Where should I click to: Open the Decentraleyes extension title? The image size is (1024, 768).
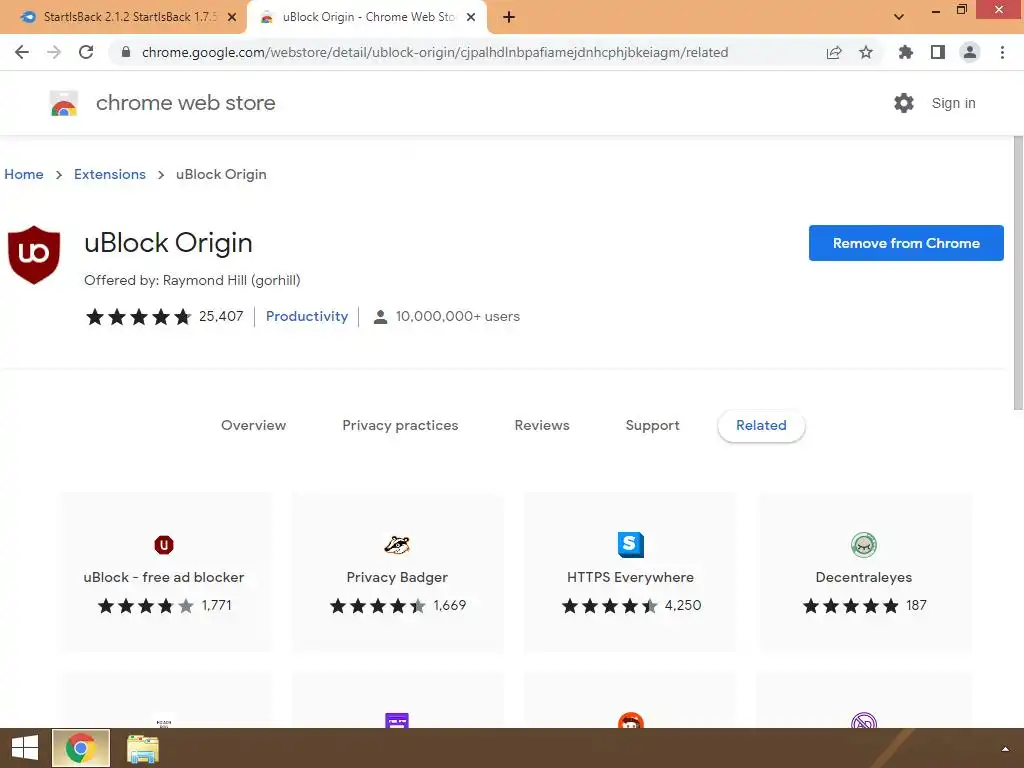[x=863, y=577]
